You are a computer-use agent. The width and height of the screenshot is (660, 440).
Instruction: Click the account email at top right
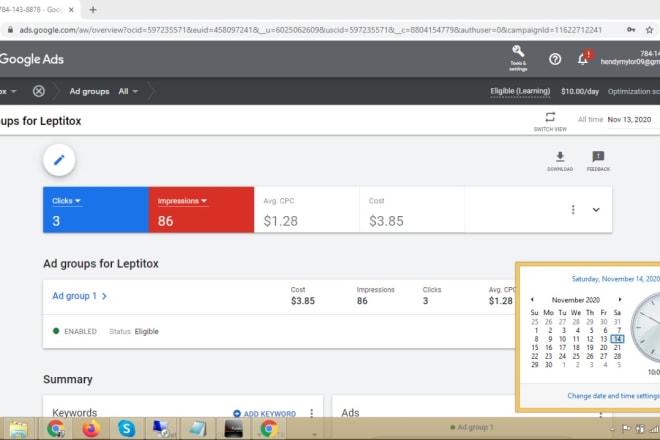tap(630, 62)
